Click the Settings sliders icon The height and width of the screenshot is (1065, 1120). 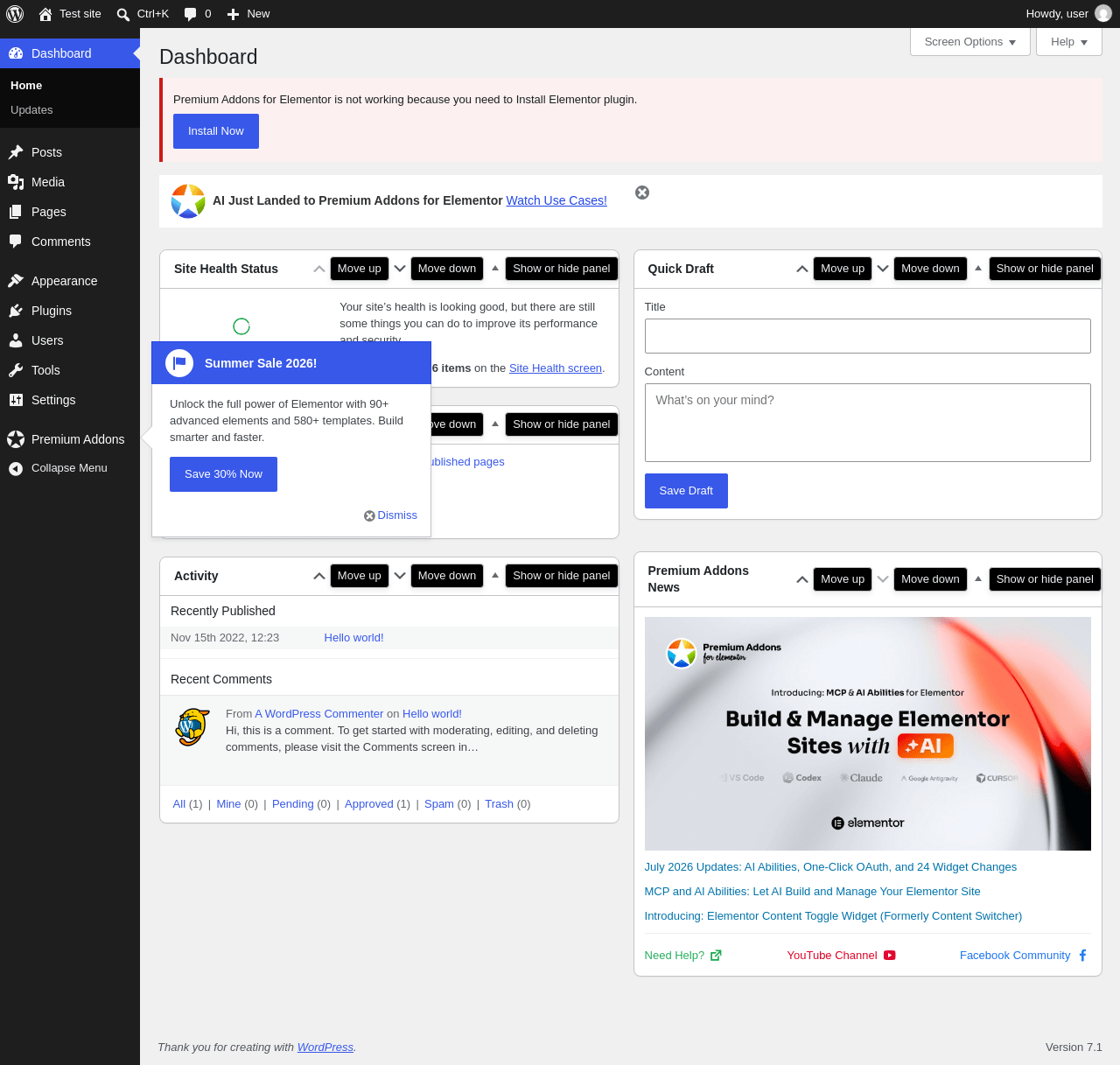pos(16,400)
